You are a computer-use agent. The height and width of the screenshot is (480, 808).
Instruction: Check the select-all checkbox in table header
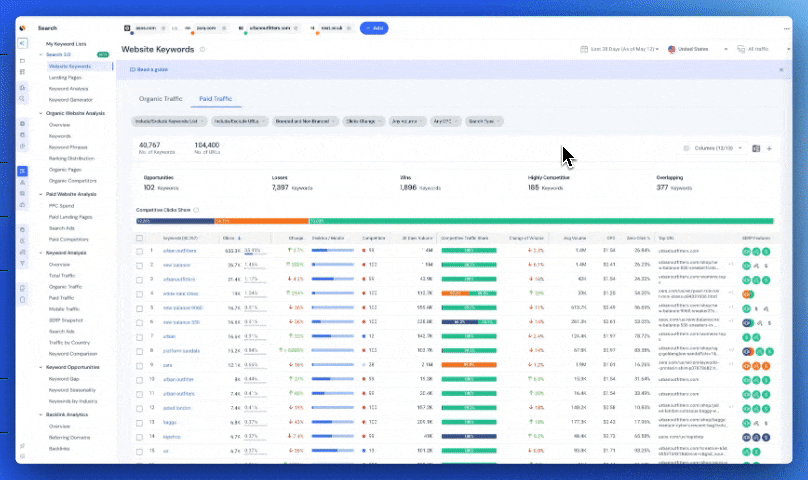[x=140, y=238]
